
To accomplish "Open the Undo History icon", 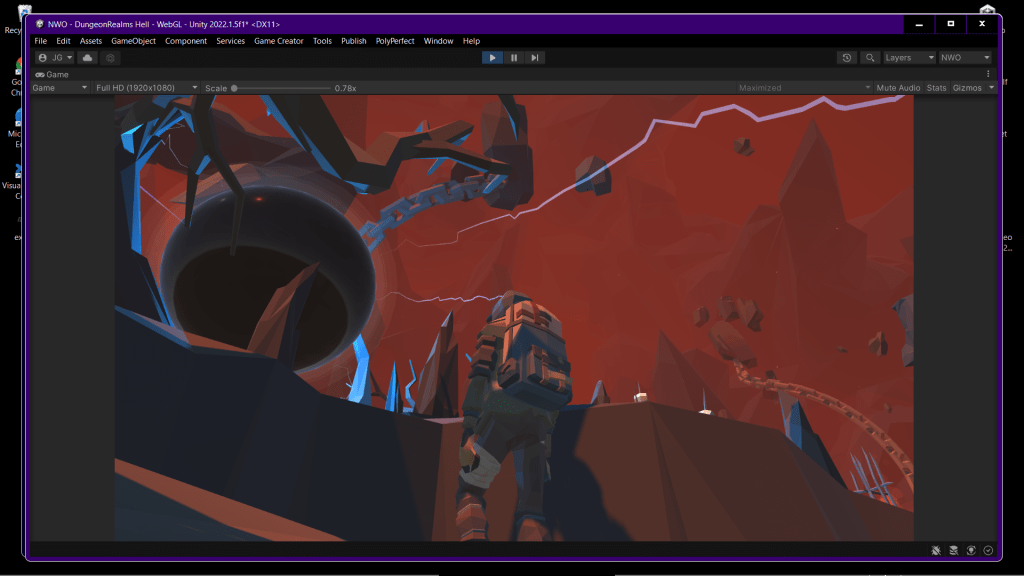I will pyautogui.click(x=847, y=58).
